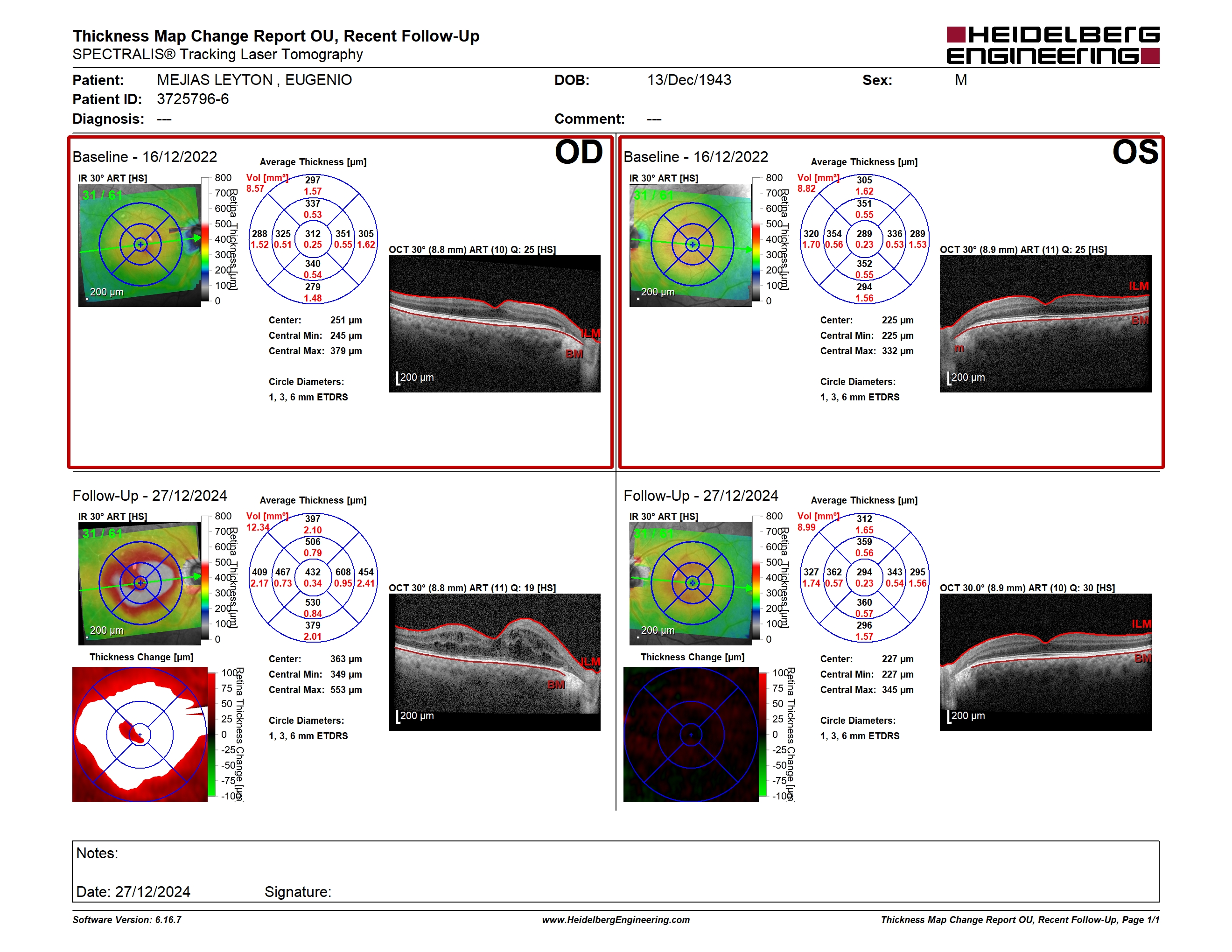Select the OS follow-up ETDRS thickness grid
The image size is (1232, 952).
pyautogui.click(x=864, y=578)
